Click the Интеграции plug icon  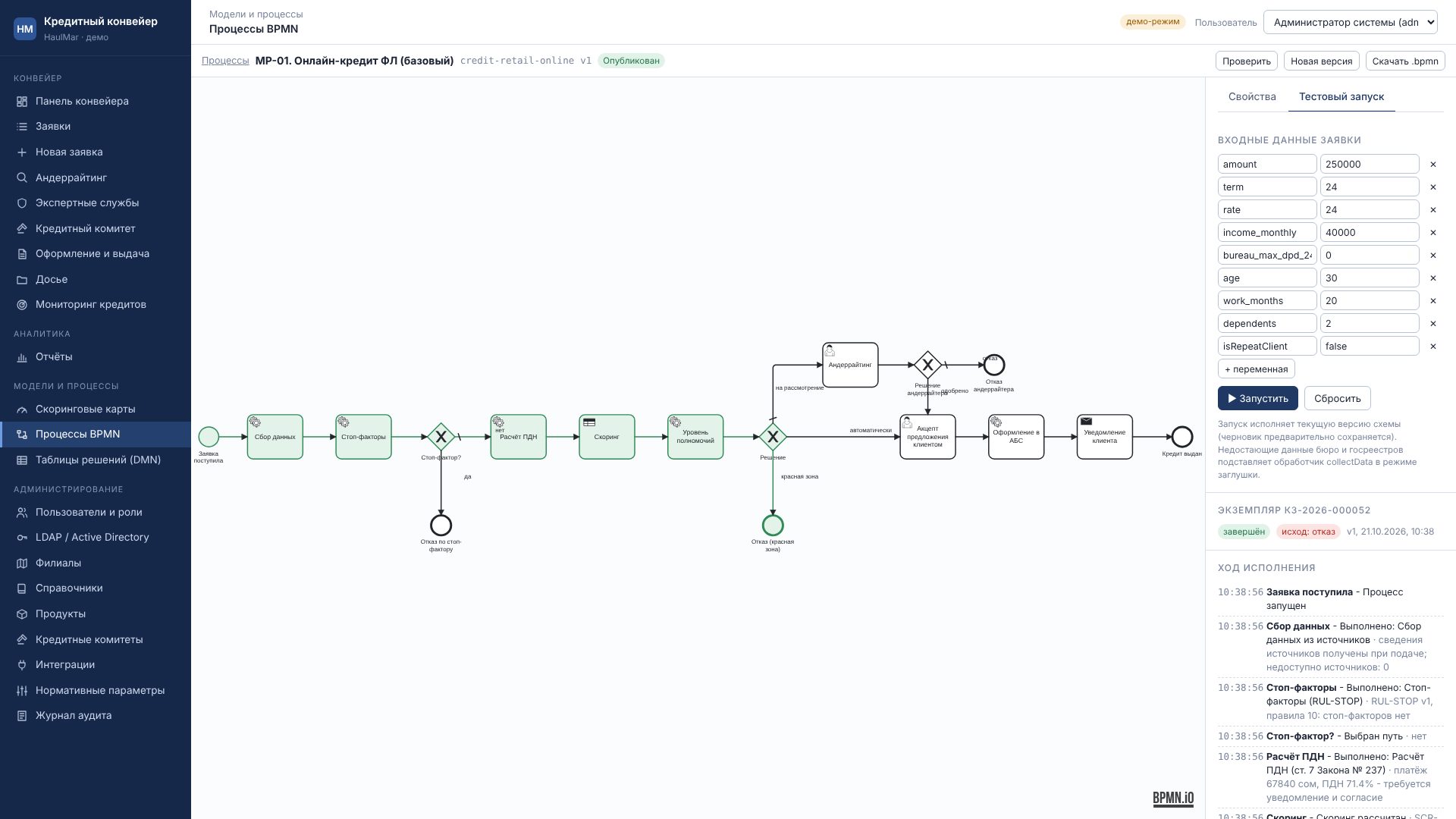22,665
